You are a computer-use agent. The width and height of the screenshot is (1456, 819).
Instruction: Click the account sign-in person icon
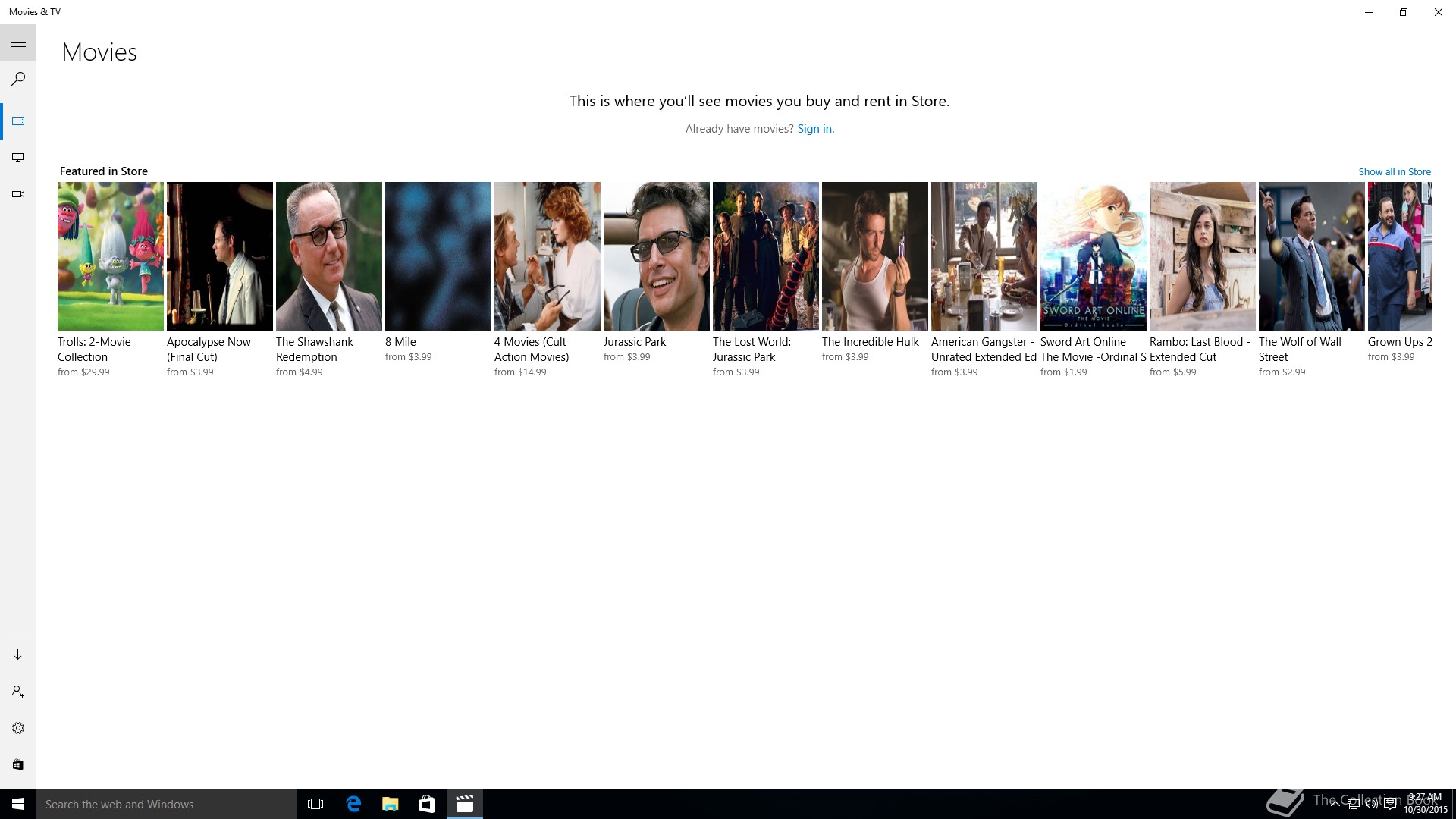(18, 692)
